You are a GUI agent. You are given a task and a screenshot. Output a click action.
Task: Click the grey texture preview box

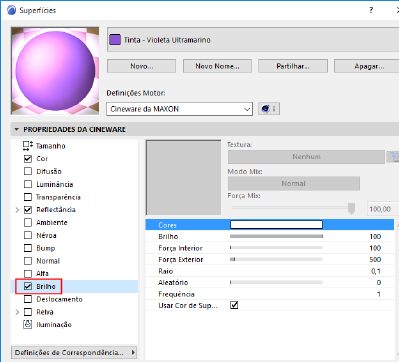point(184,177)
